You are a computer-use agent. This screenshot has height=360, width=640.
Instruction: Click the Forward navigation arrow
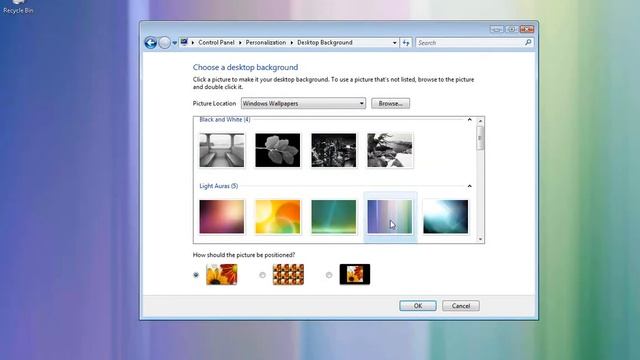[164, 42]
